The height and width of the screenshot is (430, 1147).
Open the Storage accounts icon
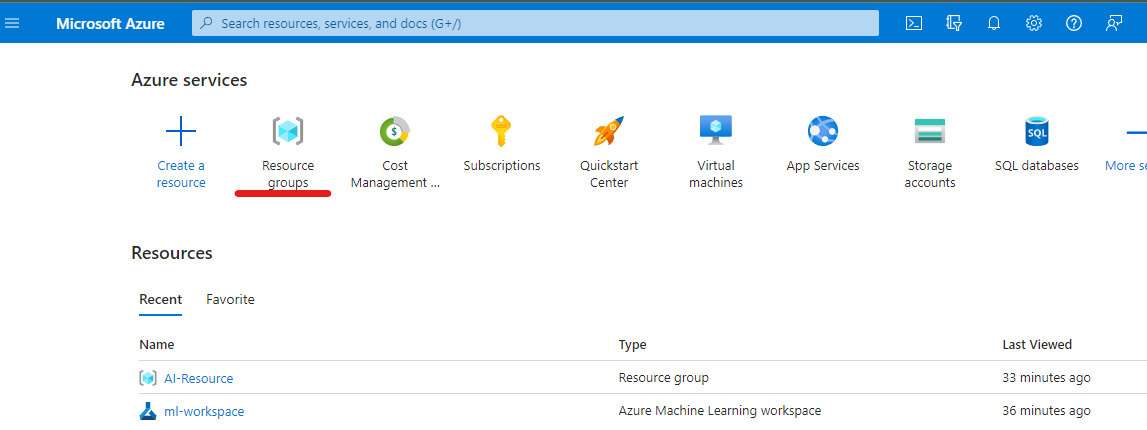coord(930,132)
